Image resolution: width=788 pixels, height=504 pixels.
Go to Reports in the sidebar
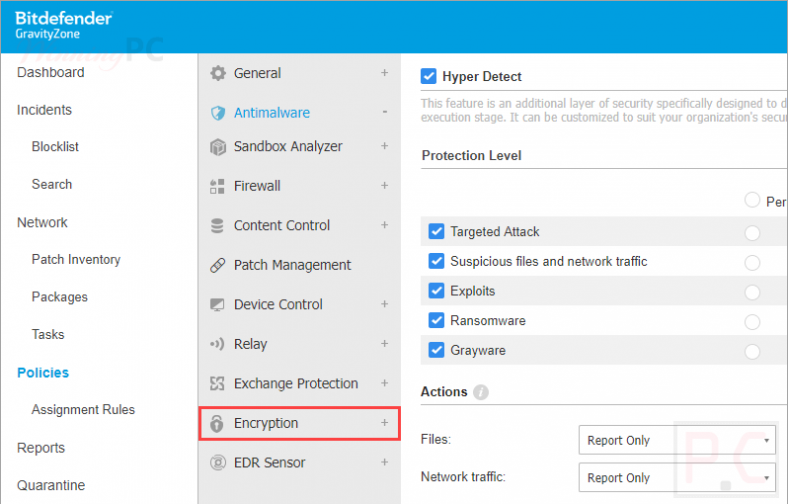[x=41, y=448]
